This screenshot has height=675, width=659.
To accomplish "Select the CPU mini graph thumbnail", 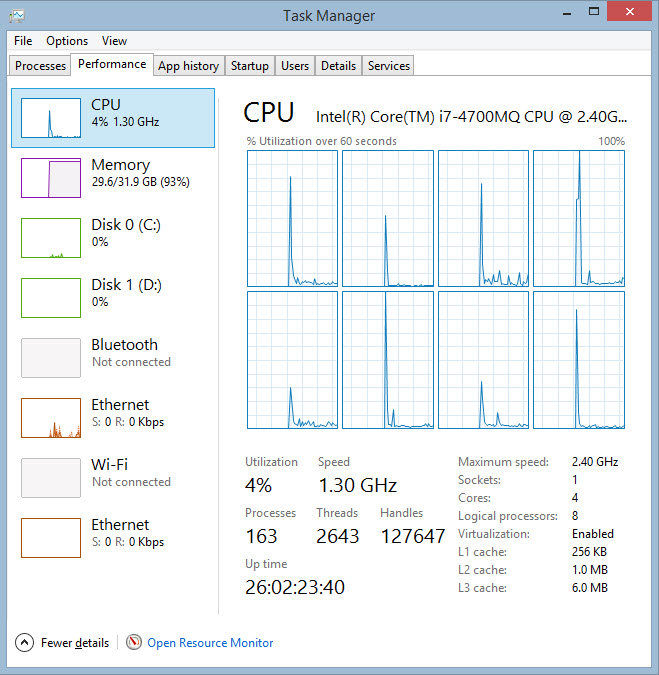I will pyautogui.click(x=51, y=118).
